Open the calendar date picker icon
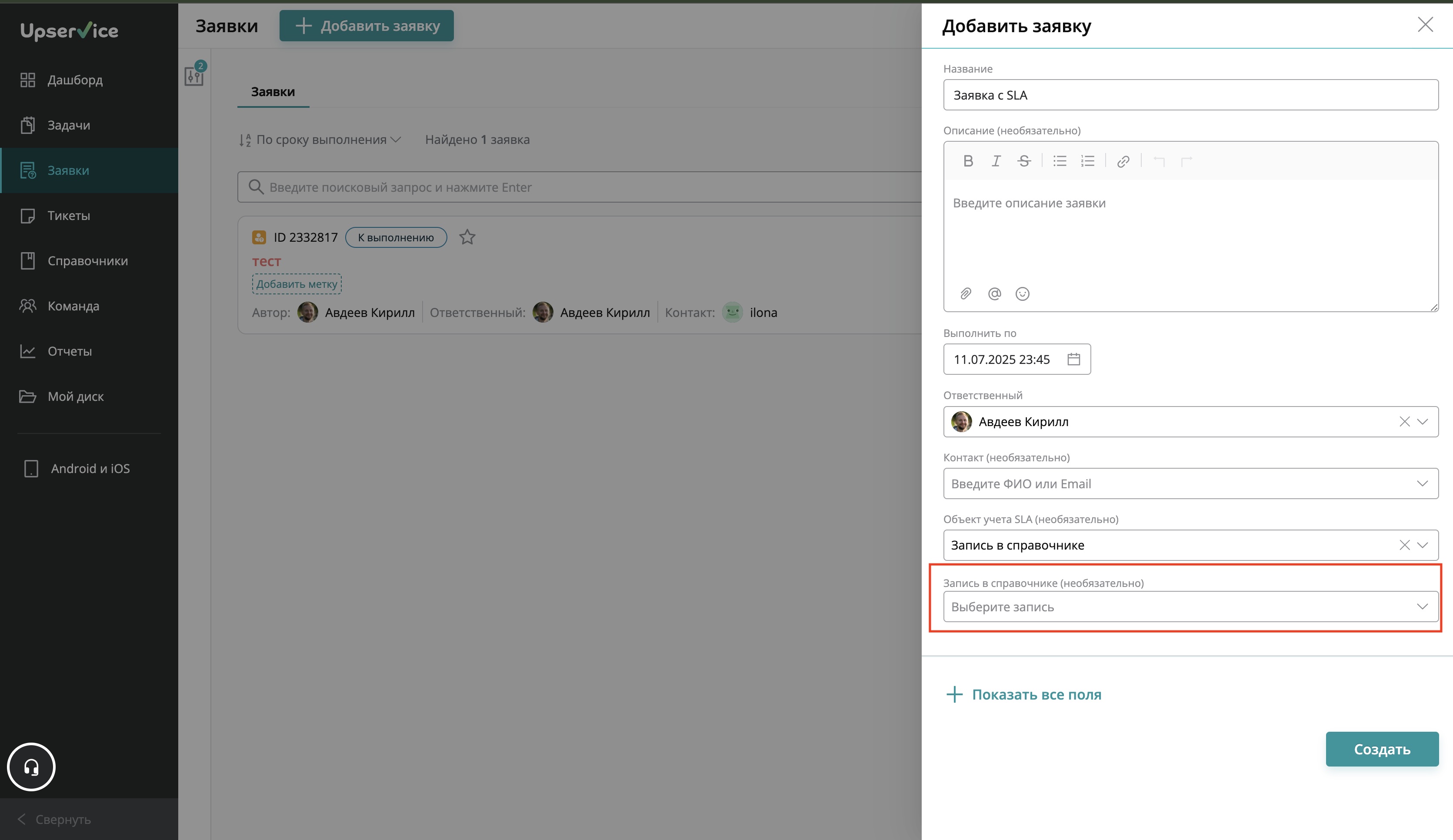Viewport: 1453px width, 840px height. [x=1073, y=359]
